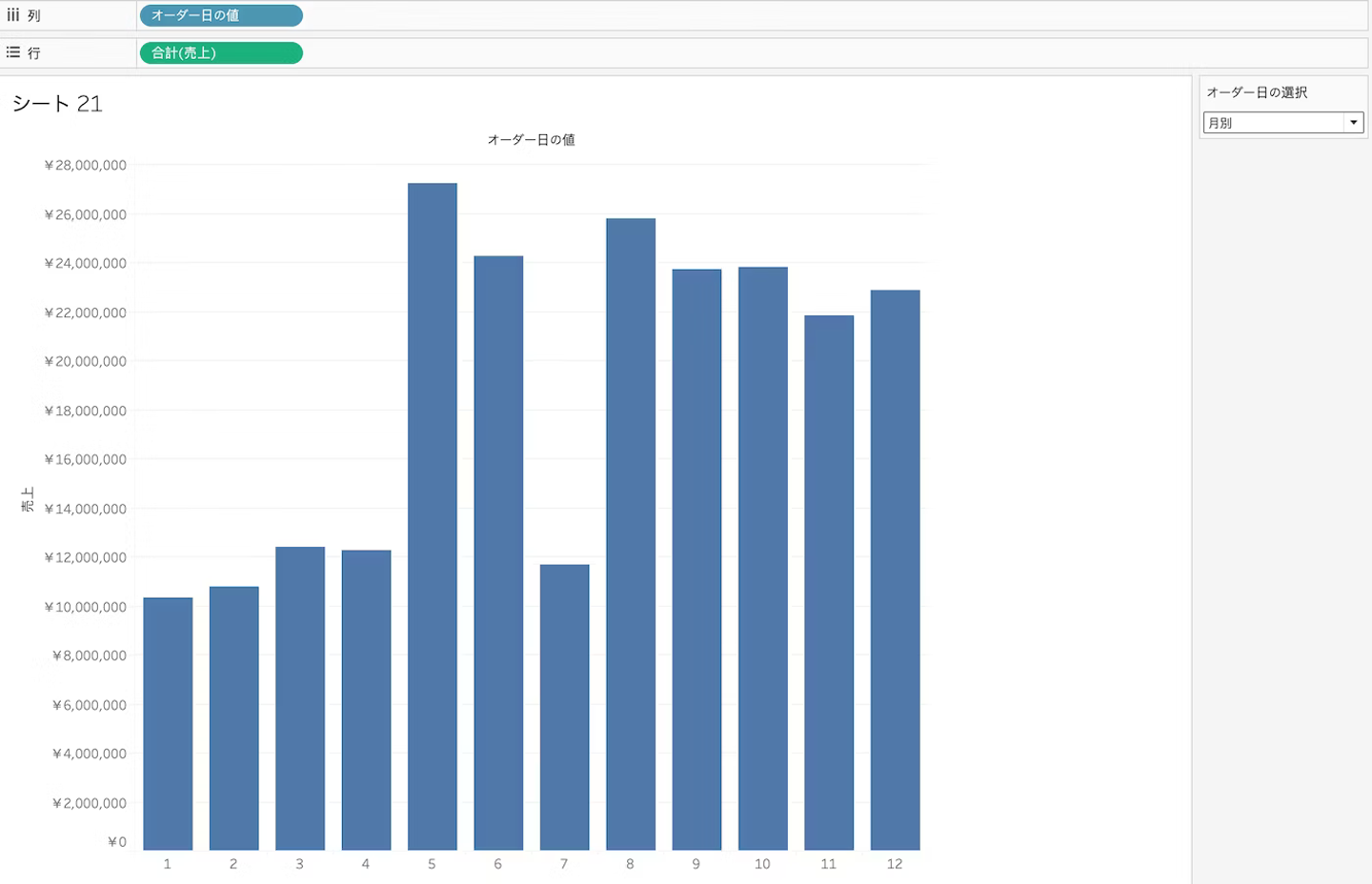This screenshot has width=1372, height=884.
Task: Click the x-axis label 9
Action: [696, 864]
